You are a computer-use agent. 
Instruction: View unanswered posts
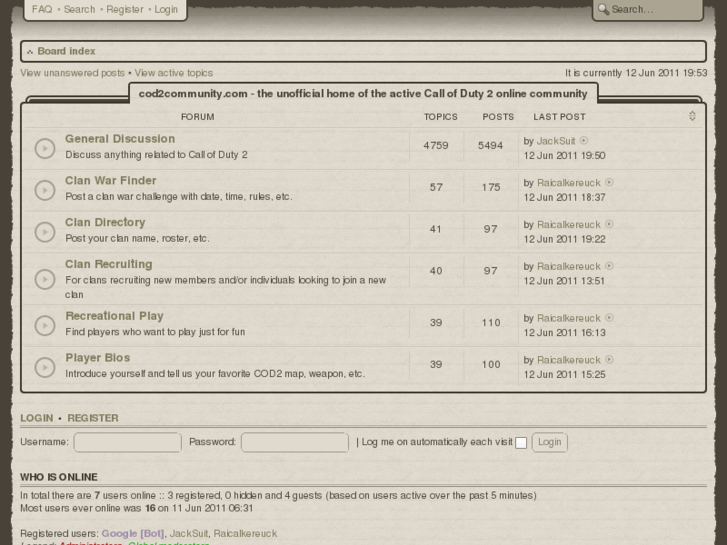72,73
